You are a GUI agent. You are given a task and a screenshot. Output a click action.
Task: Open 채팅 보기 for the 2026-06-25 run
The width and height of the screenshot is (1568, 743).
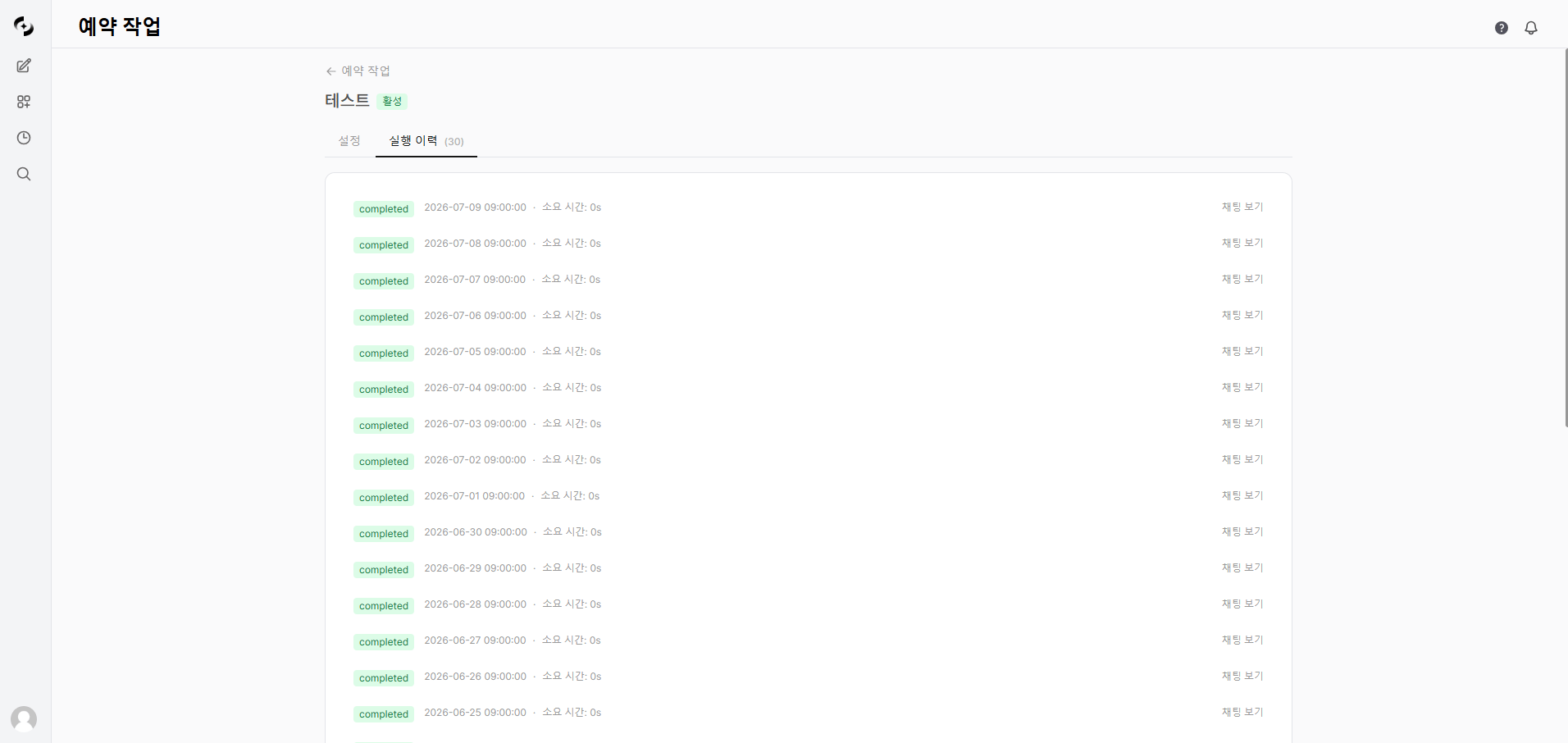pos(1242,713)
